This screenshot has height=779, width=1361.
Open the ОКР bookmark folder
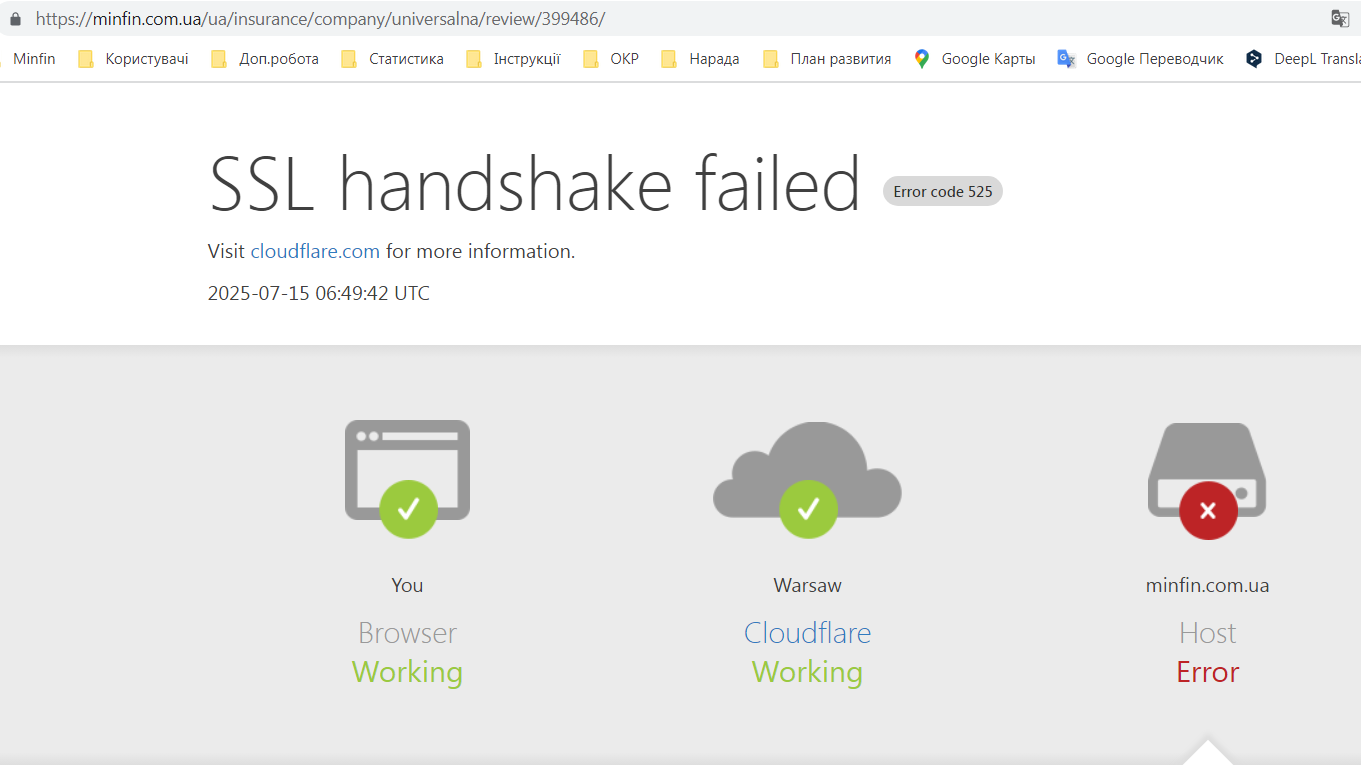[x=611, y=59]
